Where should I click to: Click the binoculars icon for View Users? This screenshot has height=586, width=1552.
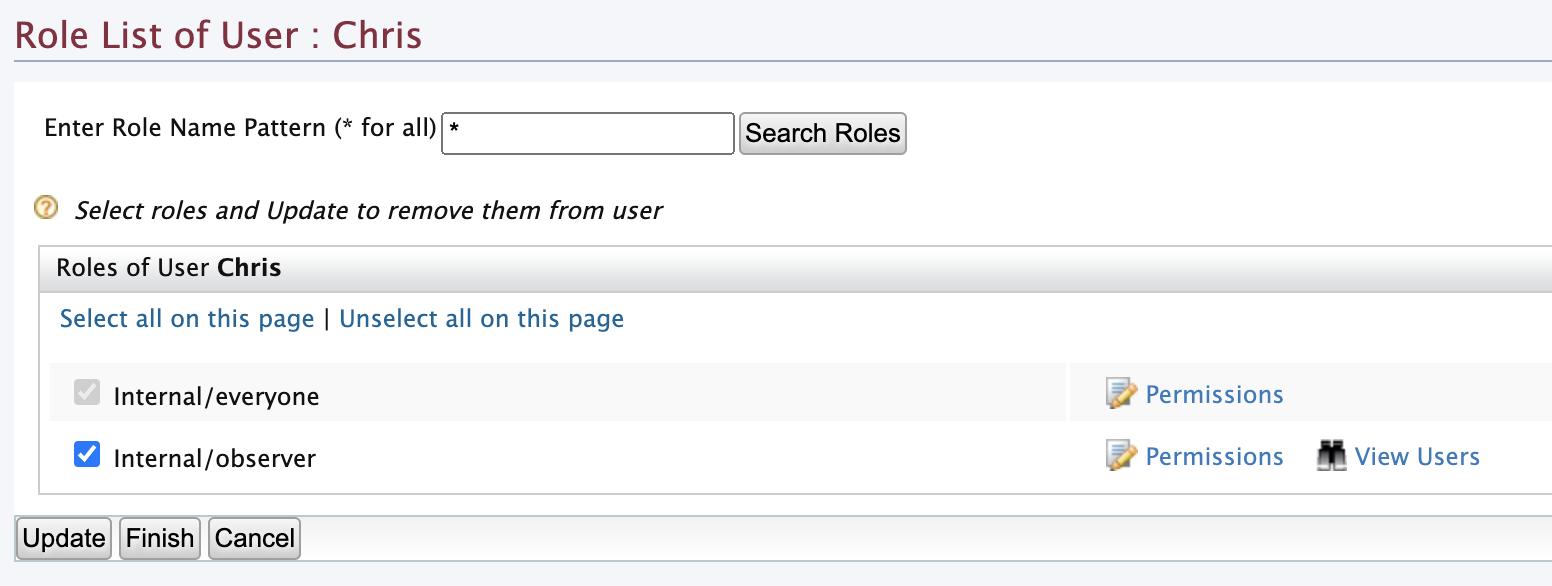pos(1331,456)
